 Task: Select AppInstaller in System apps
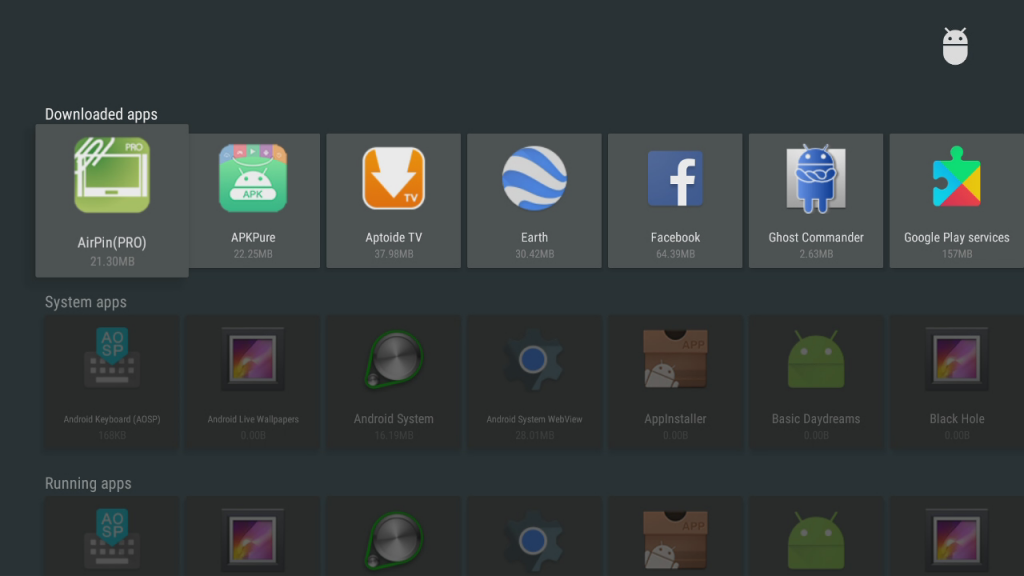point(675,383)
